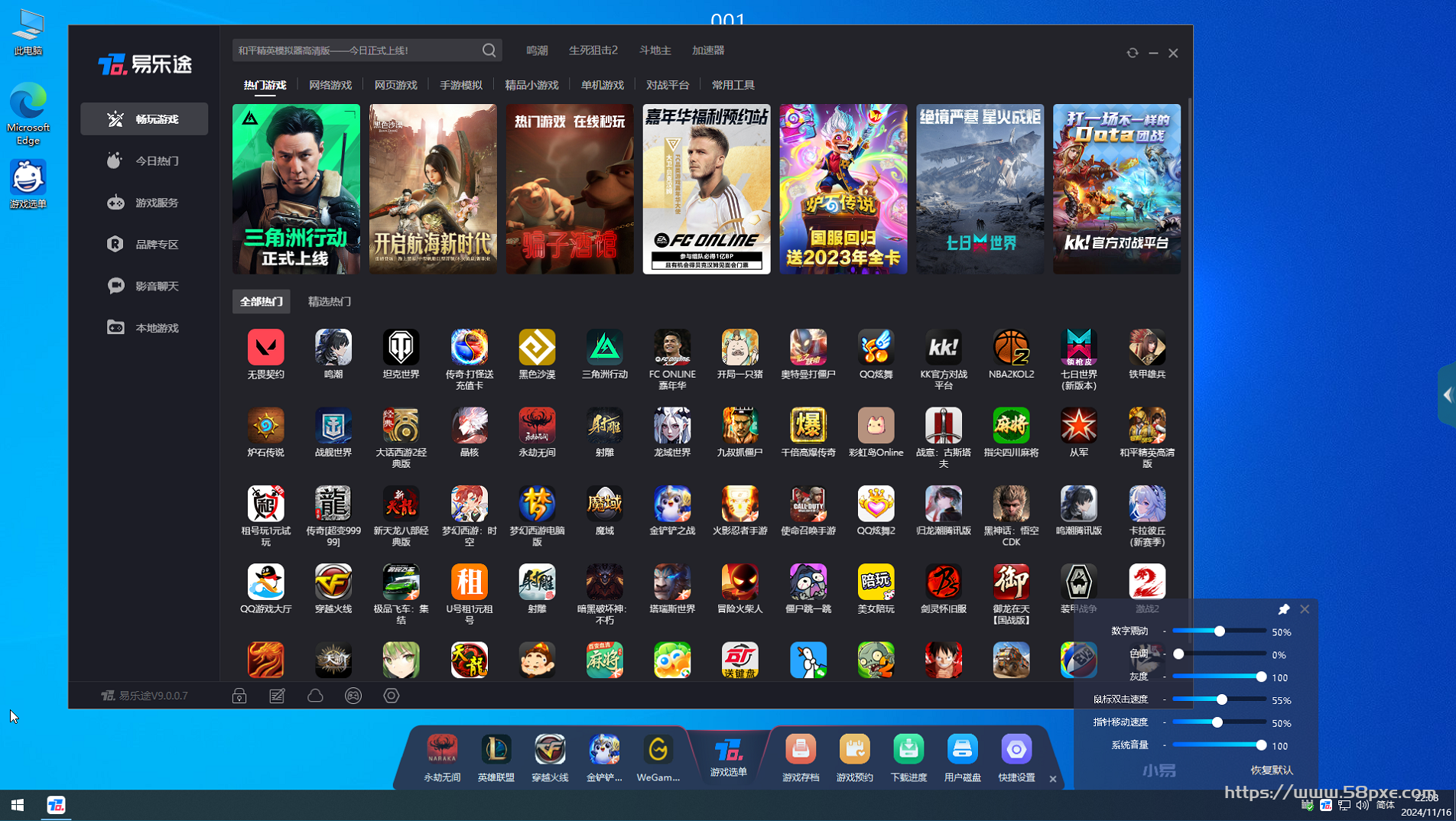Open the 魔域 game icon
1456x821 pixels.
605,504
